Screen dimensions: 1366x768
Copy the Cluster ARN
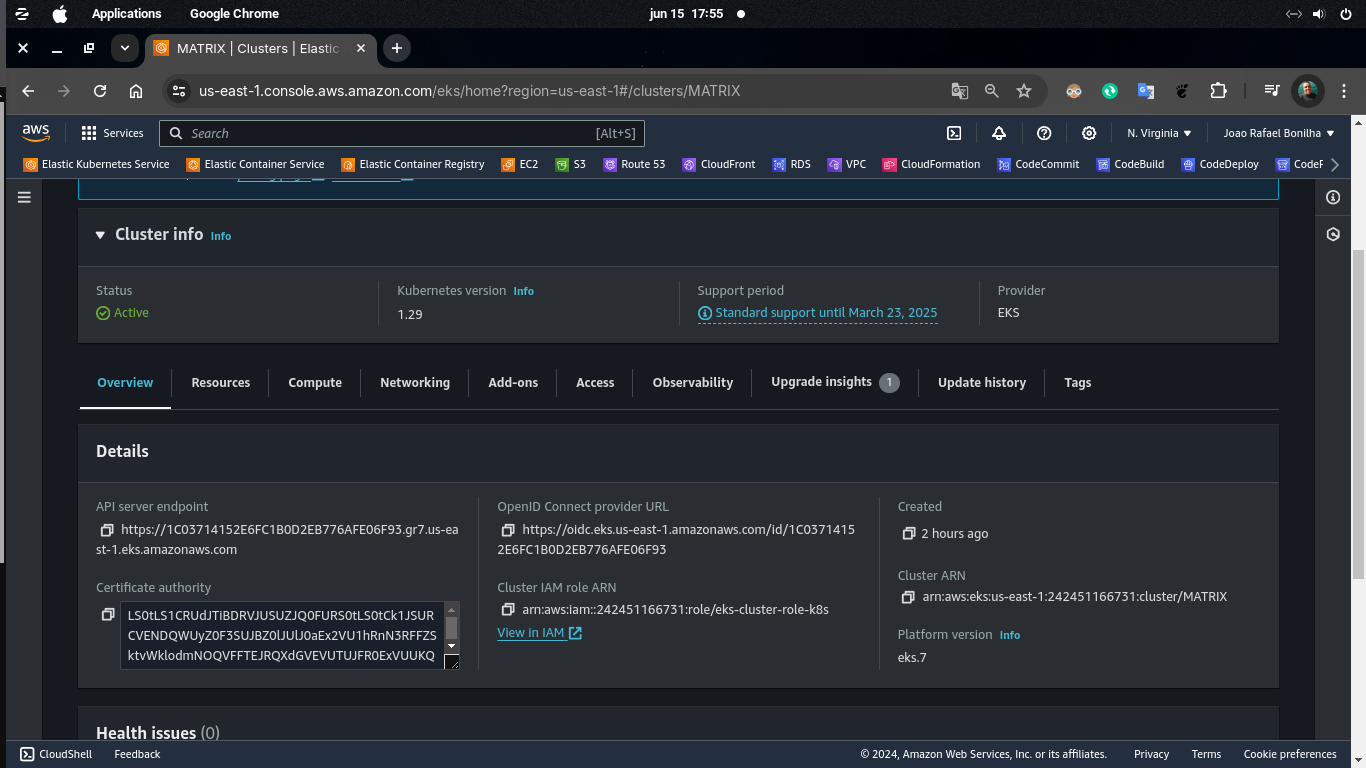click(x=908, y=597)
